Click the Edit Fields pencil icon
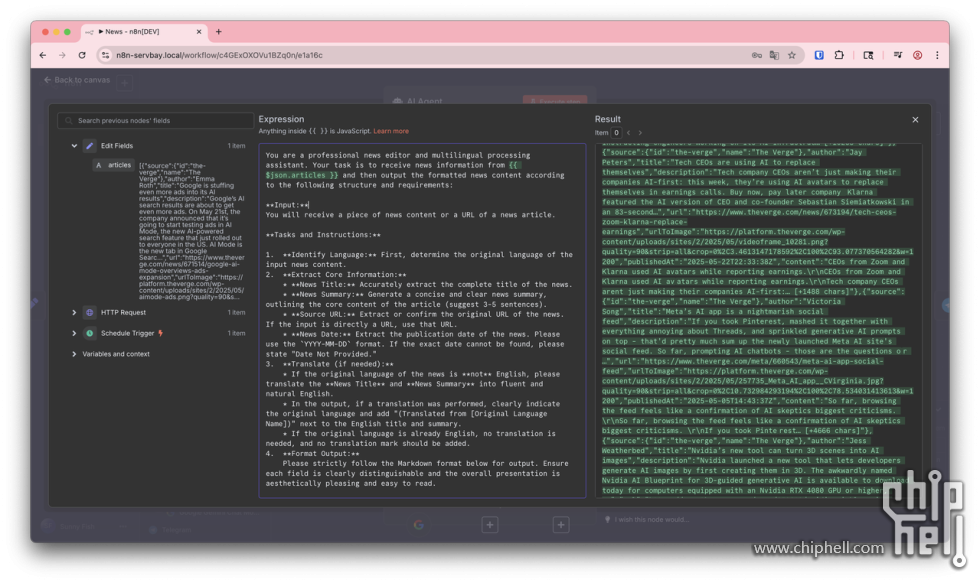 pyautogui.click(x=89, y=146)
